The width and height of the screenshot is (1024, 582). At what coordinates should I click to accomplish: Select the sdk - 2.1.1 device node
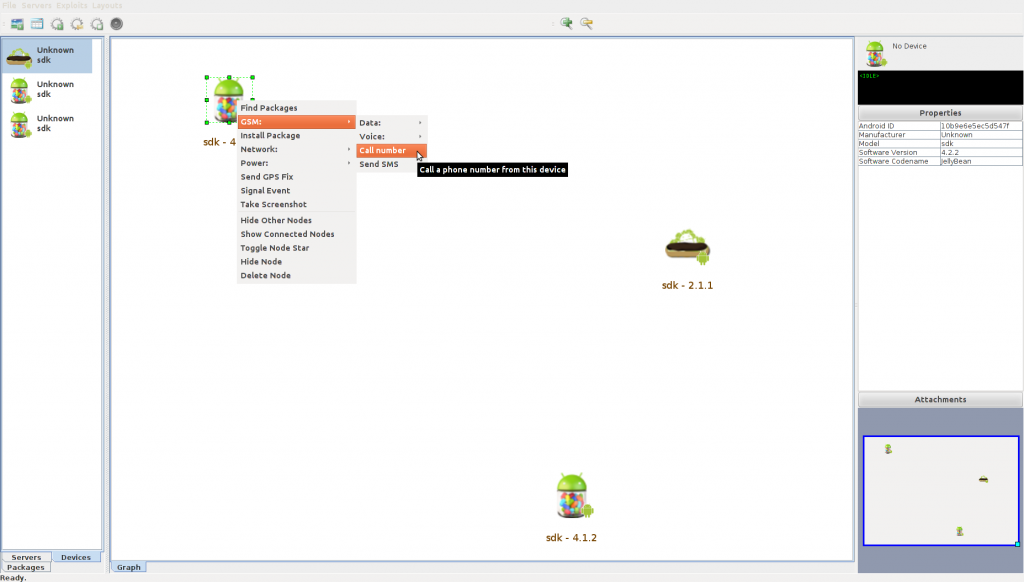pos(687,247)
